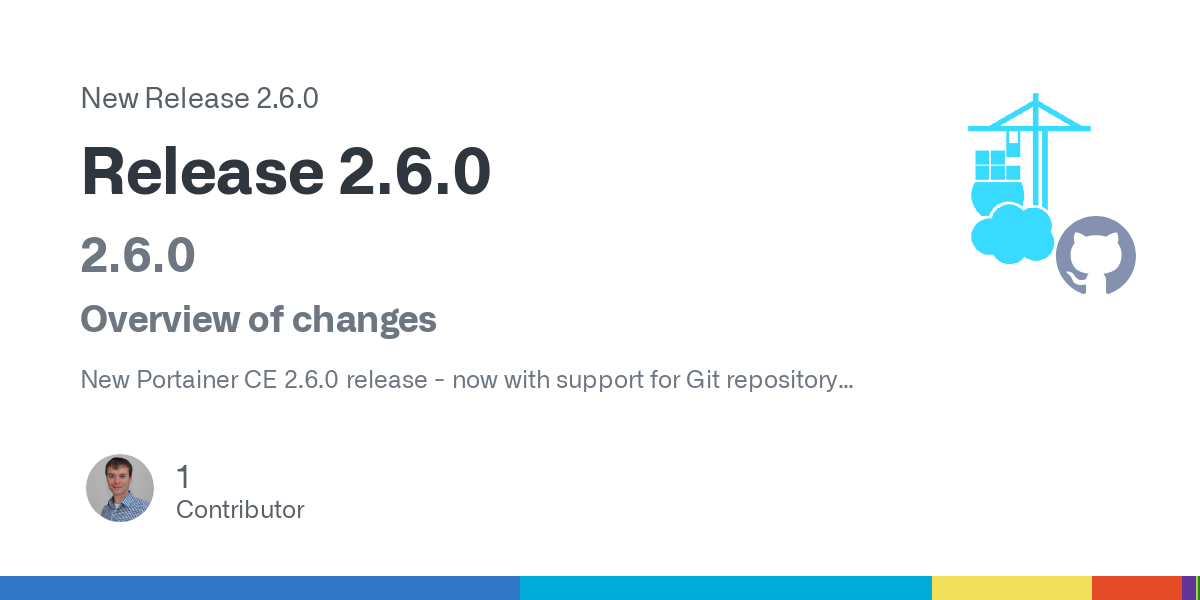The width and height of the screenshot is (1200, 600).
Task: Select the small purple language bar segment
Action: (1188, 588)
